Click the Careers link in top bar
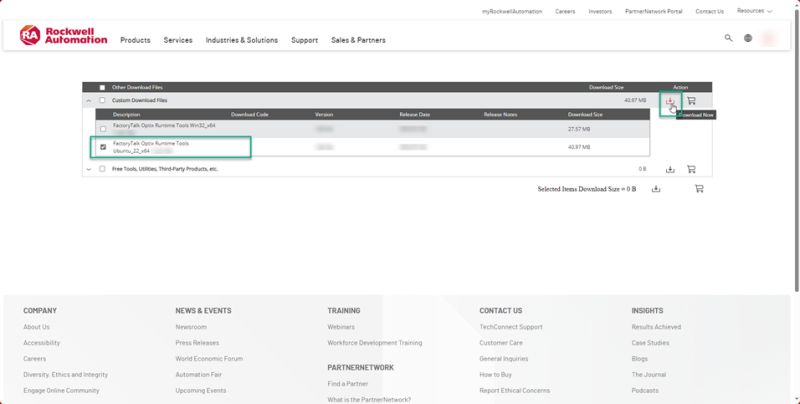800x404 pixels. [565, 11]
